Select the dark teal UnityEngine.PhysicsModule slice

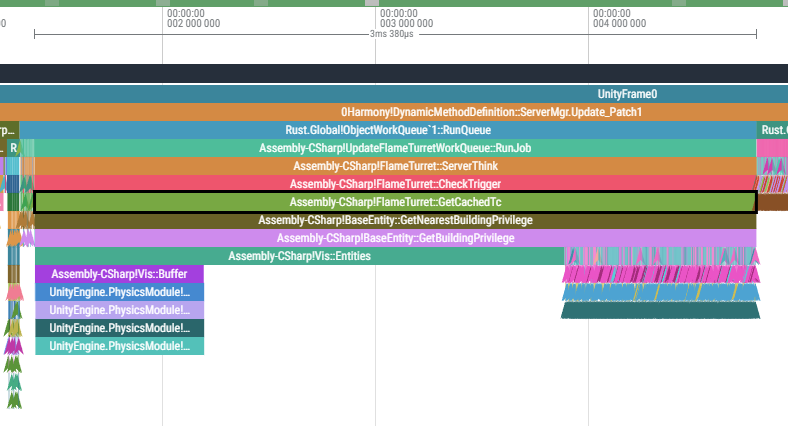pos(119,328)
